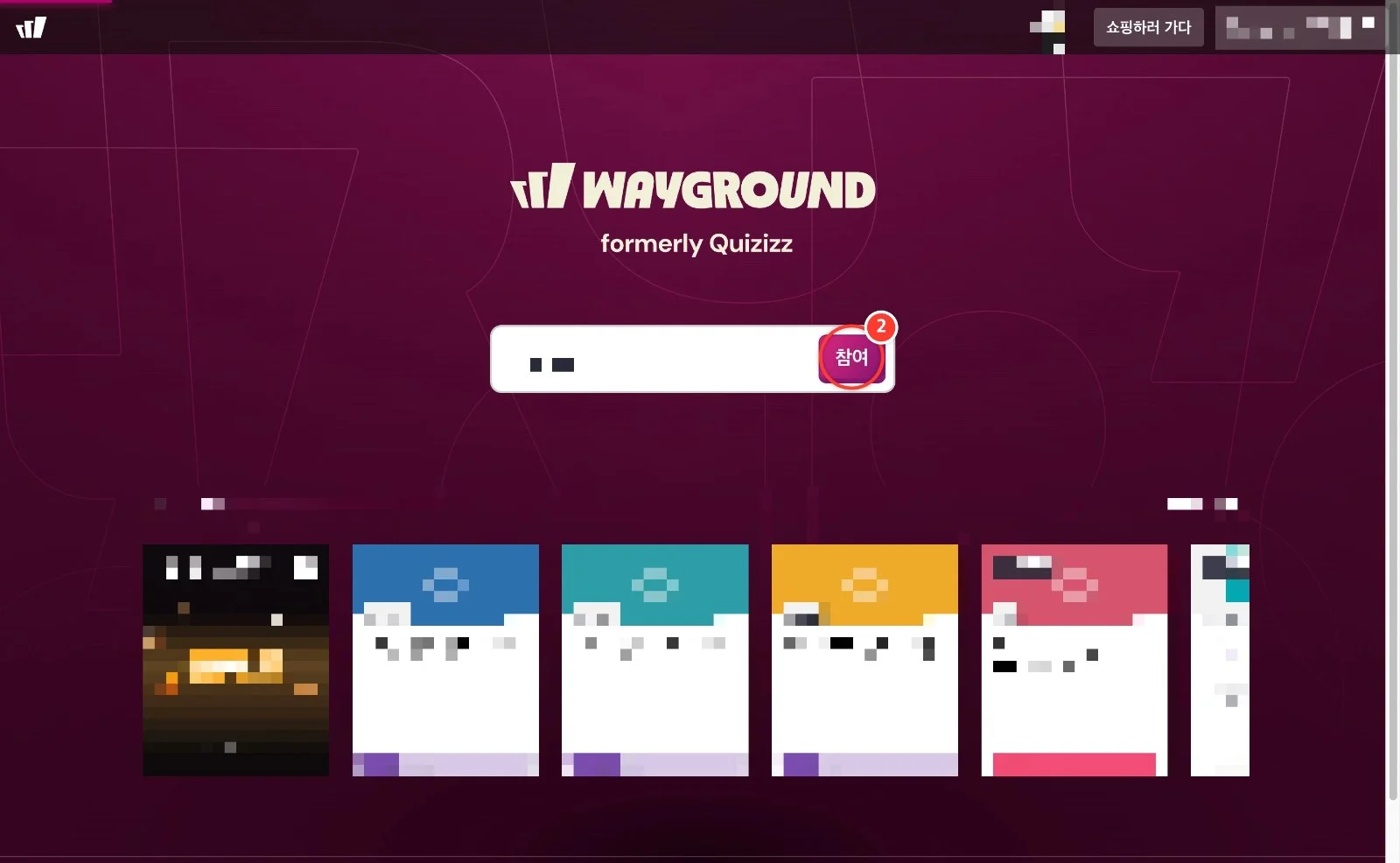Screen dimensions: 1400x863
Task: Open the yellow header quiz card
Action: (x=864, y=660)
